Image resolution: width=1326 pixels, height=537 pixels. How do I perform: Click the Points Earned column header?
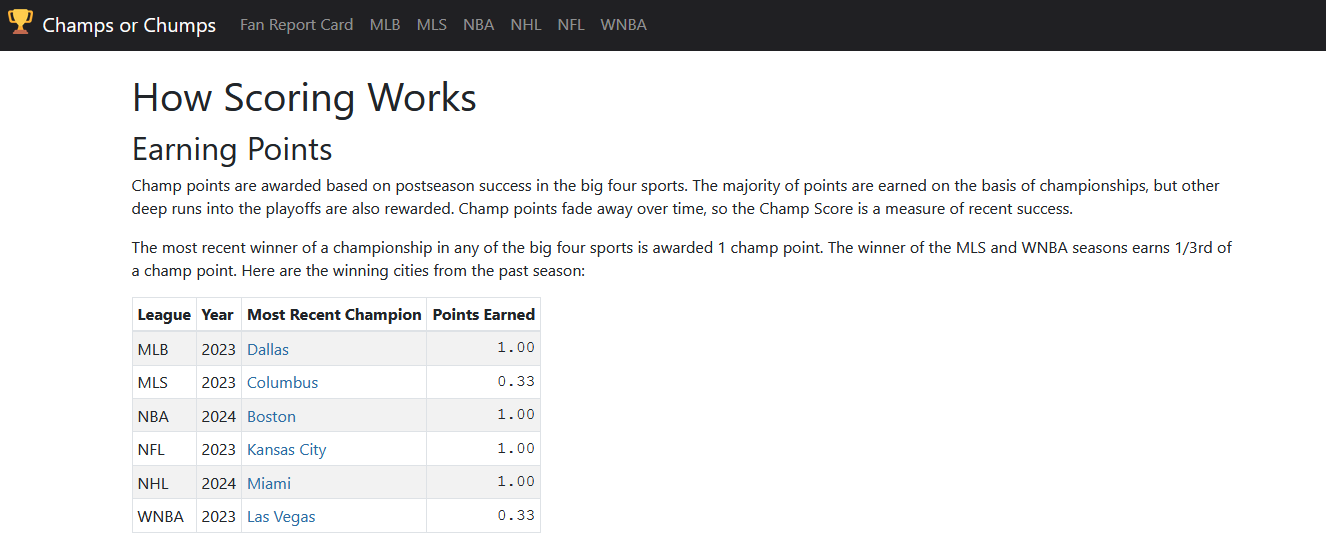[x=484, y=315]
